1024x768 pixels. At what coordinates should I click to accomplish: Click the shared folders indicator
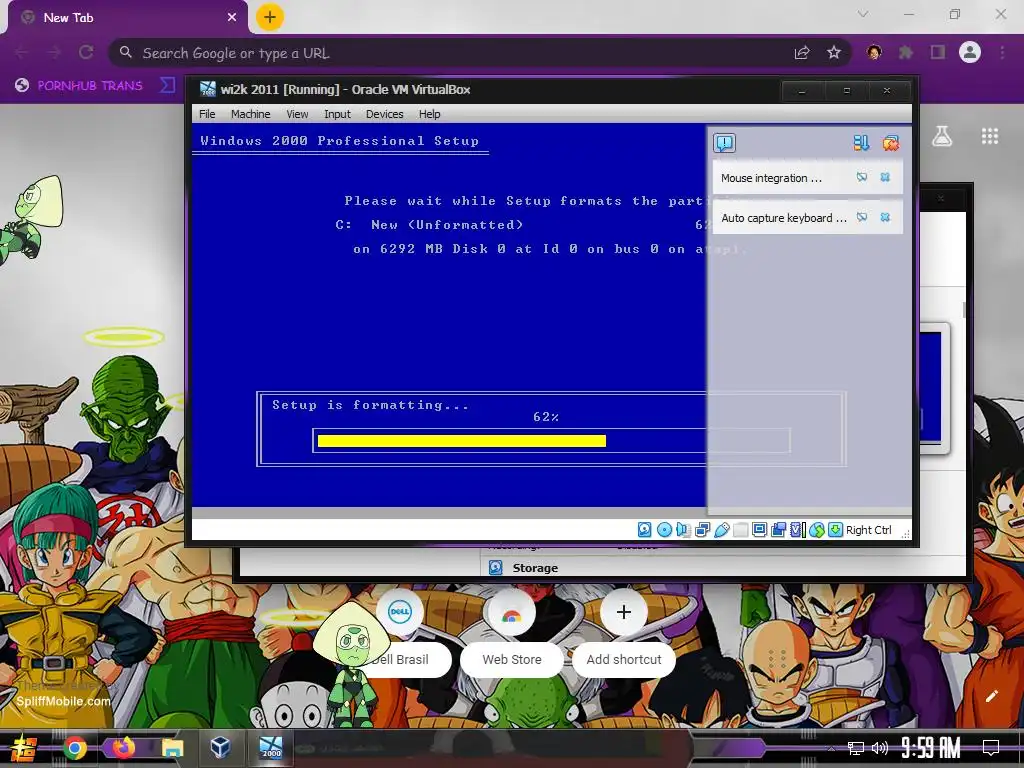[x=741, y=530]
